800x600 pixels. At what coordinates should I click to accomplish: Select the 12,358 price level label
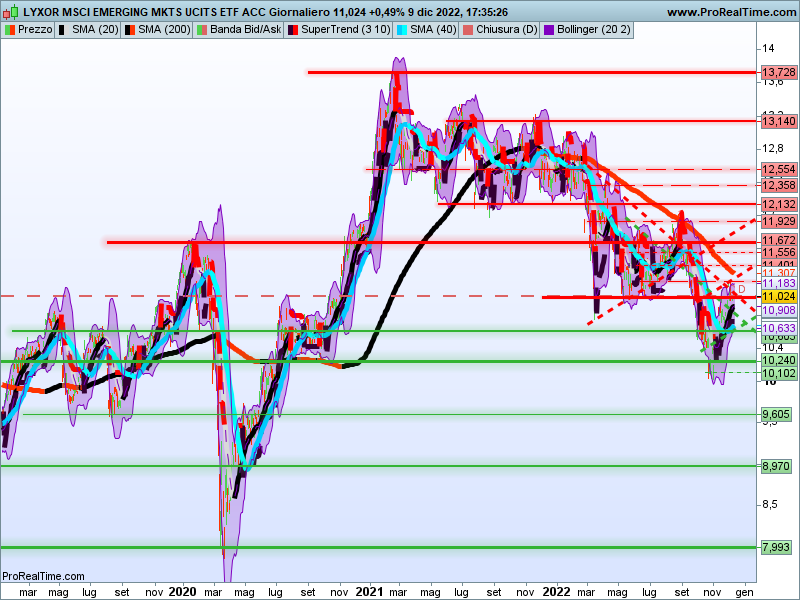tap(779, 185)
